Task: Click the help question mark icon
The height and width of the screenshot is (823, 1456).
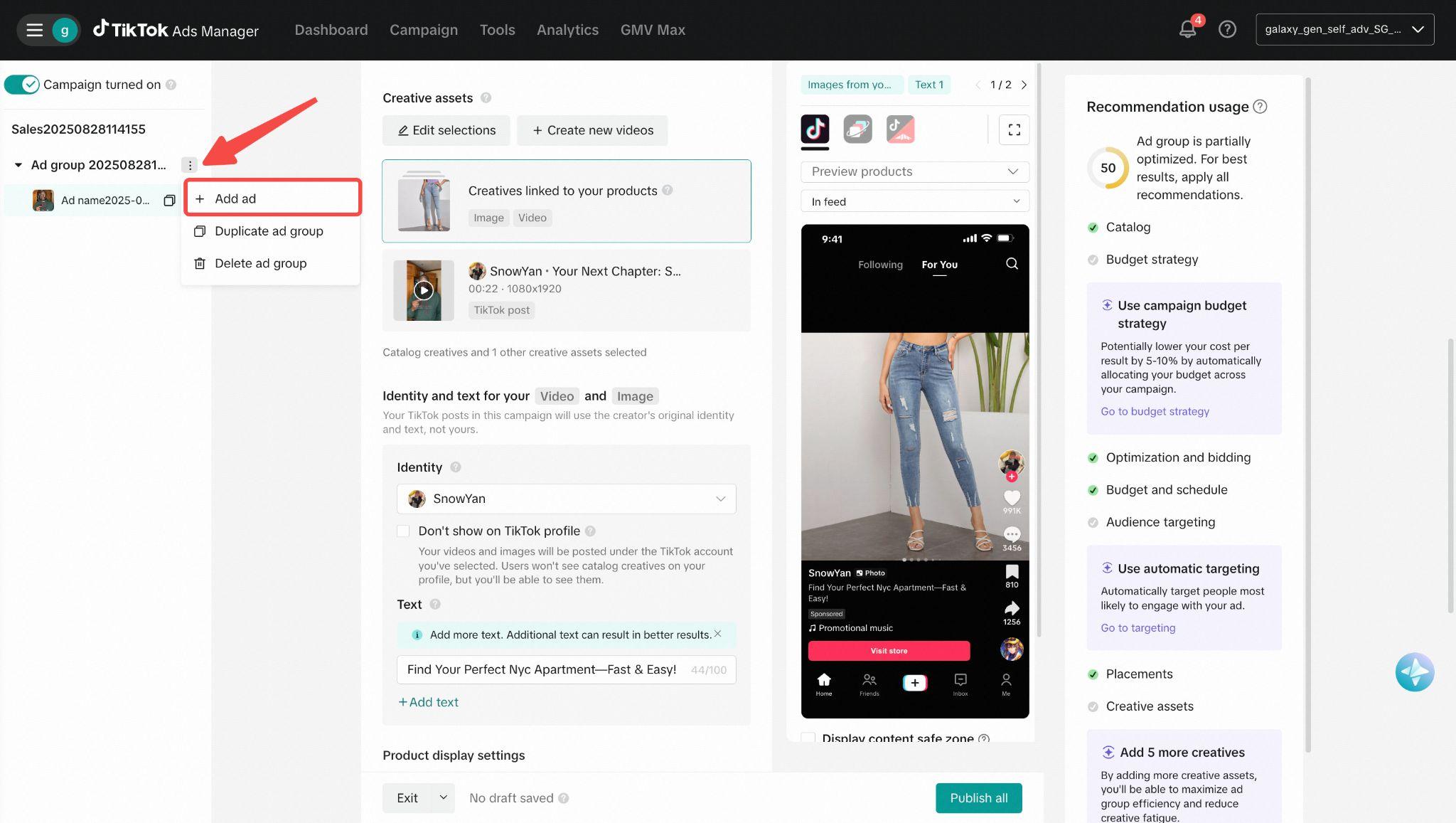Action: (1227, 30)
